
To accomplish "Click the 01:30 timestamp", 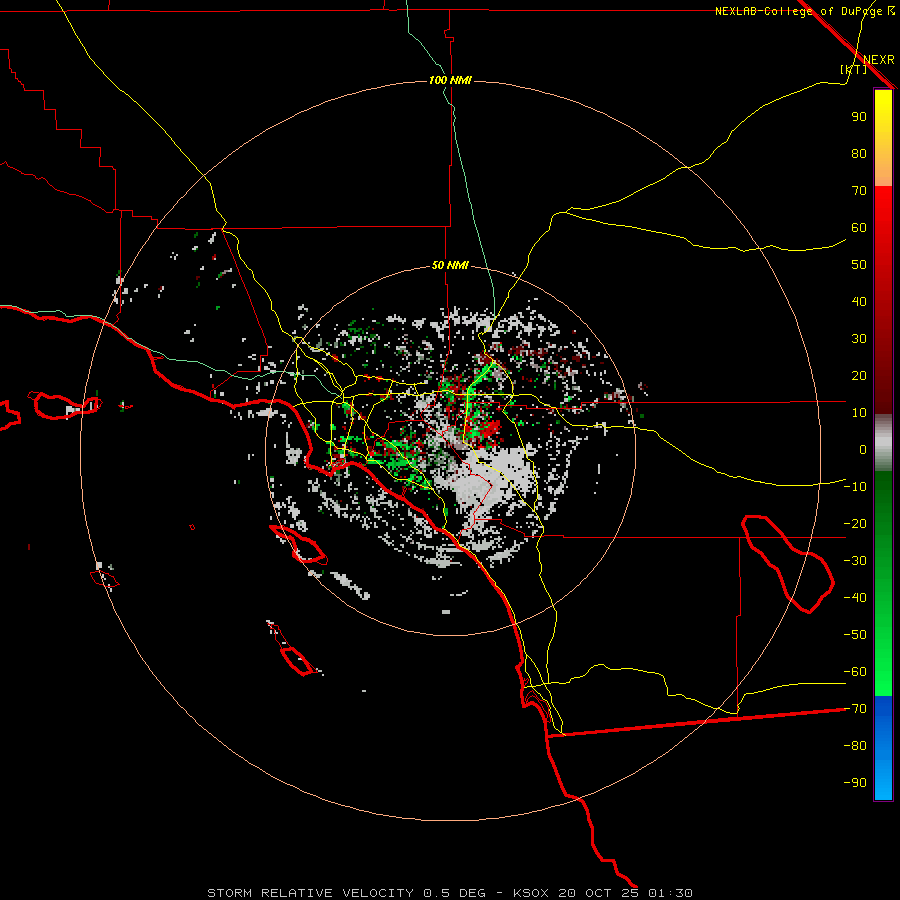I will point(670,893).
